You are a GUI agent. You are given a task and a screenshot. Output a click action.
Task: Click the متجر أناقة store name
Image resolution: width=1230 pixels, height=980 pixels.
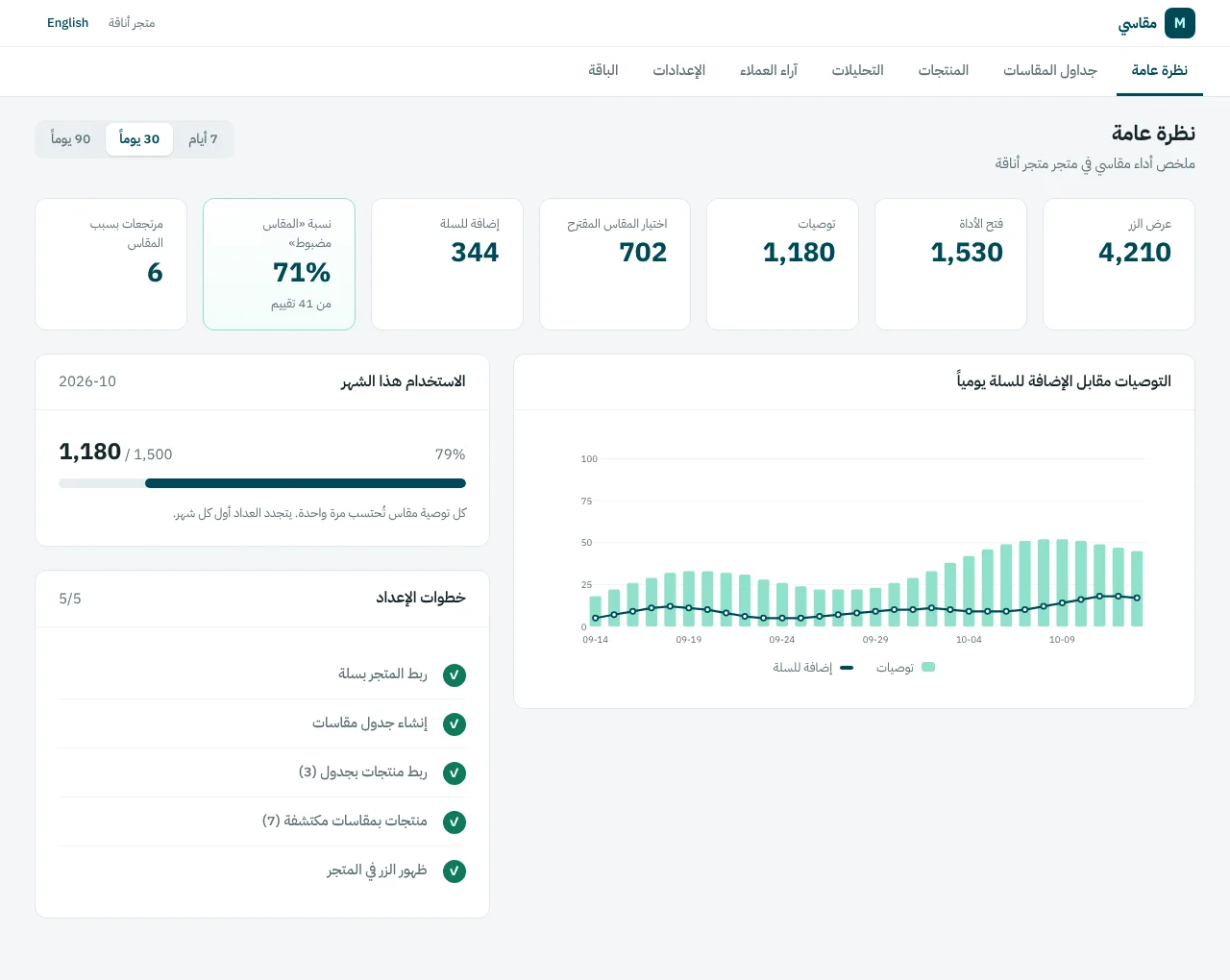click(132, 23)
